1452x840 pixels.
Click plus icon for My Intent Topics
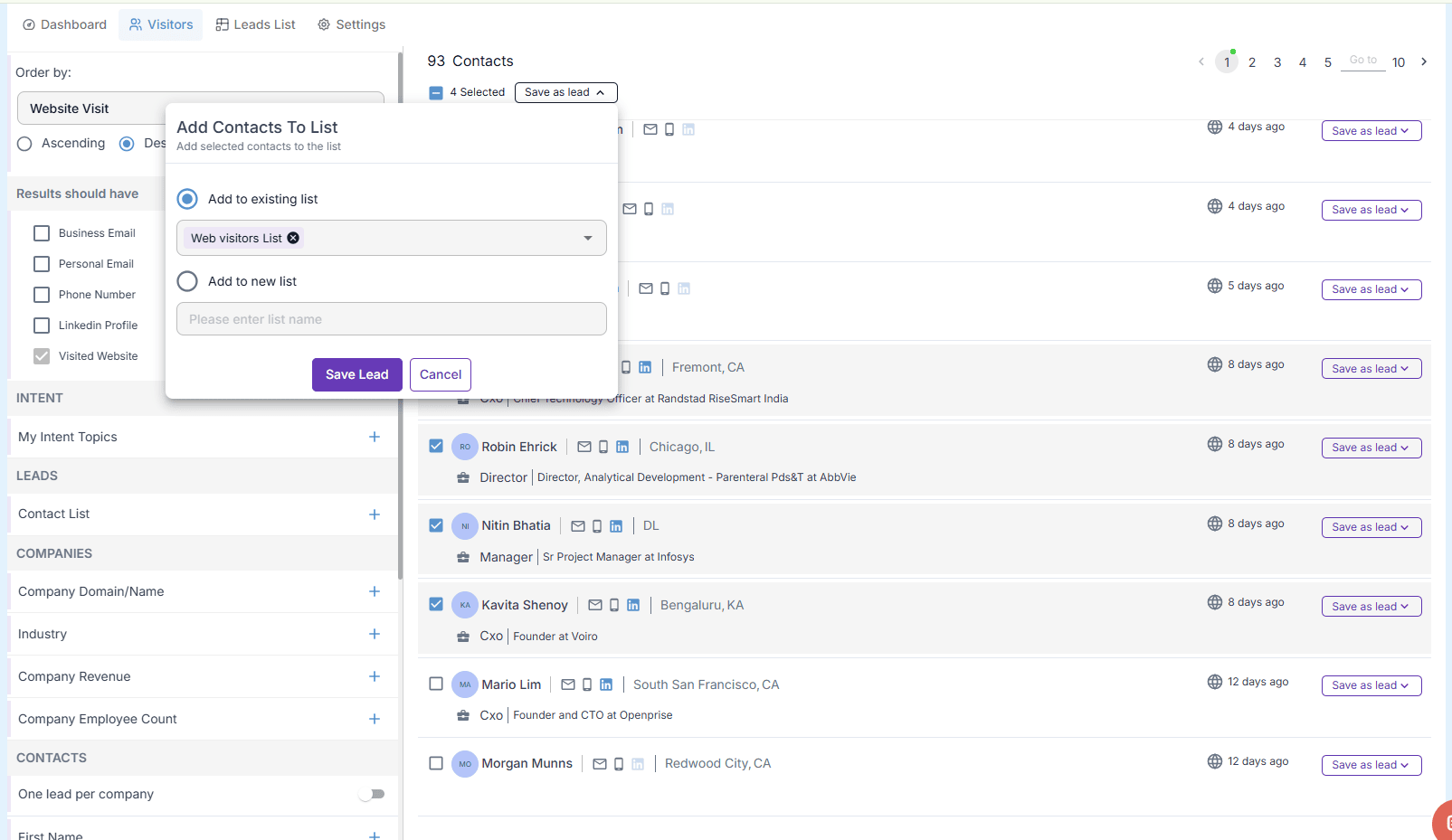[x=375, y=437]
